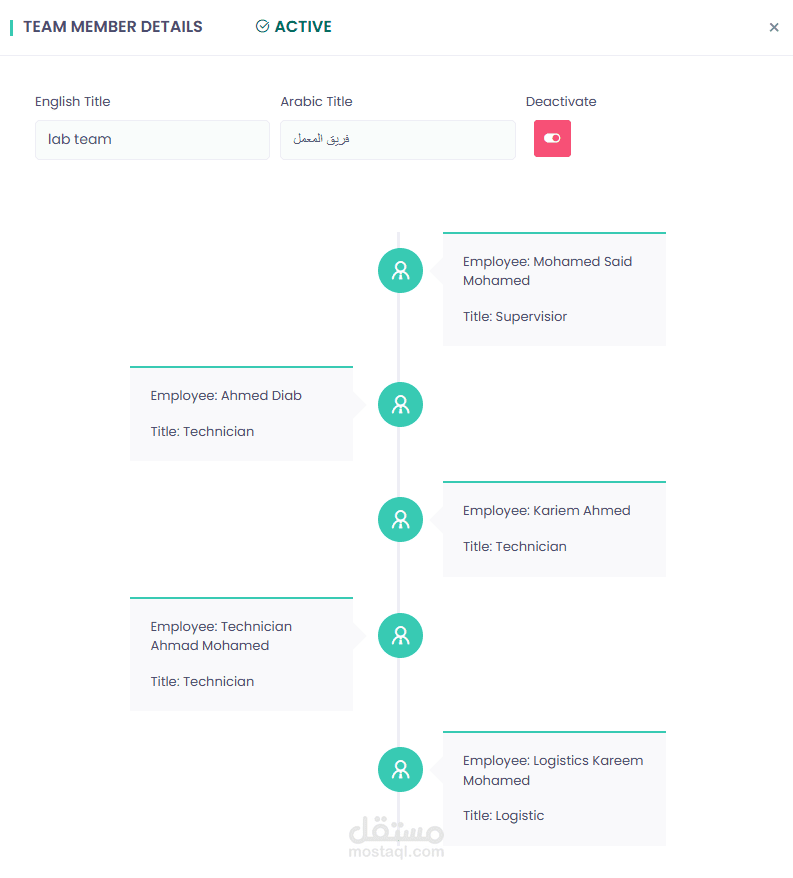The image size is (793, 878).
Task: Close the Team Member Details dialog
Action: [773, 27]
